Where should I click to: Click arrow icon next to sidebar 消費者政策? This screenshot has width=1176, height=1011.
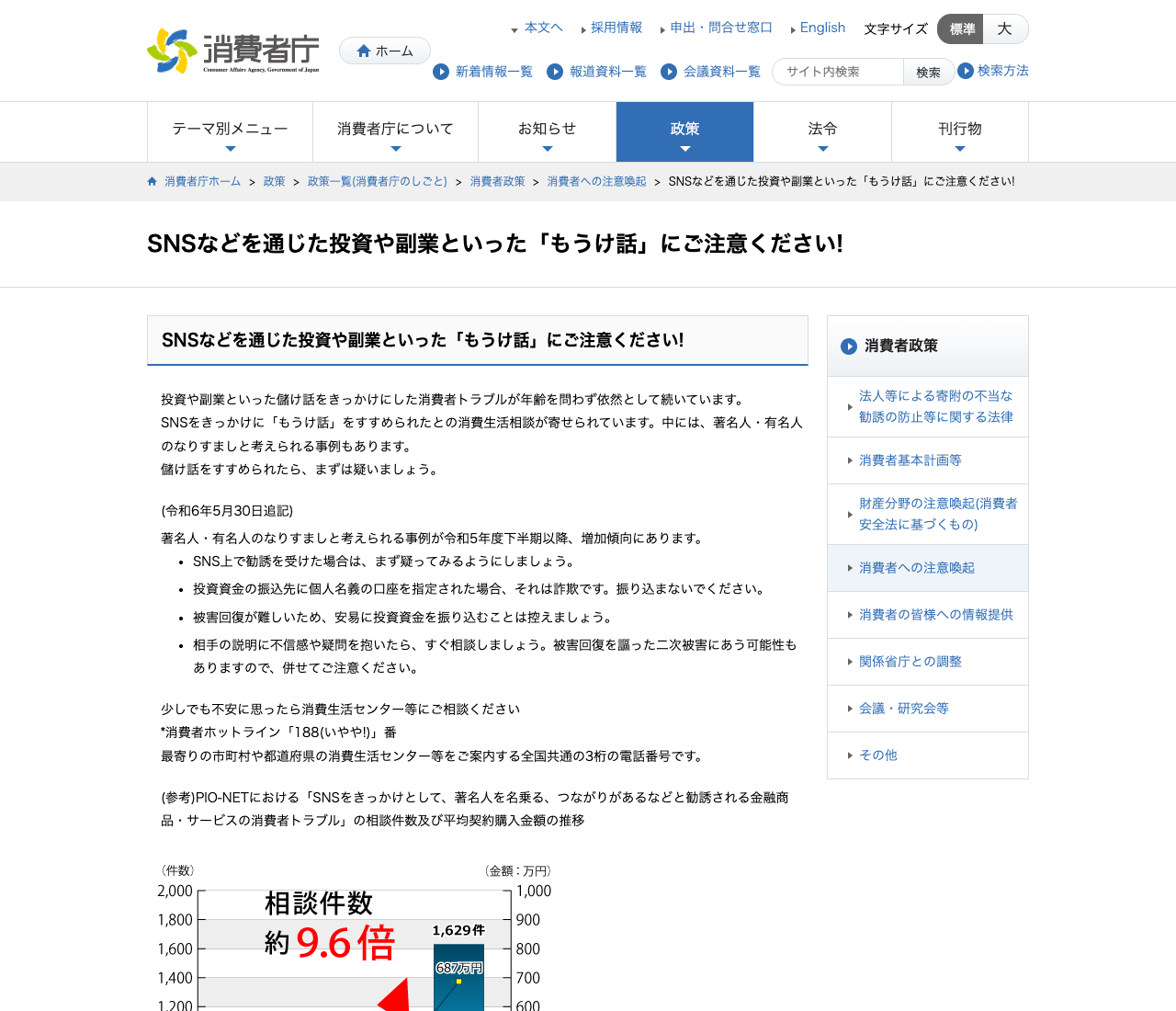point(849,346)
